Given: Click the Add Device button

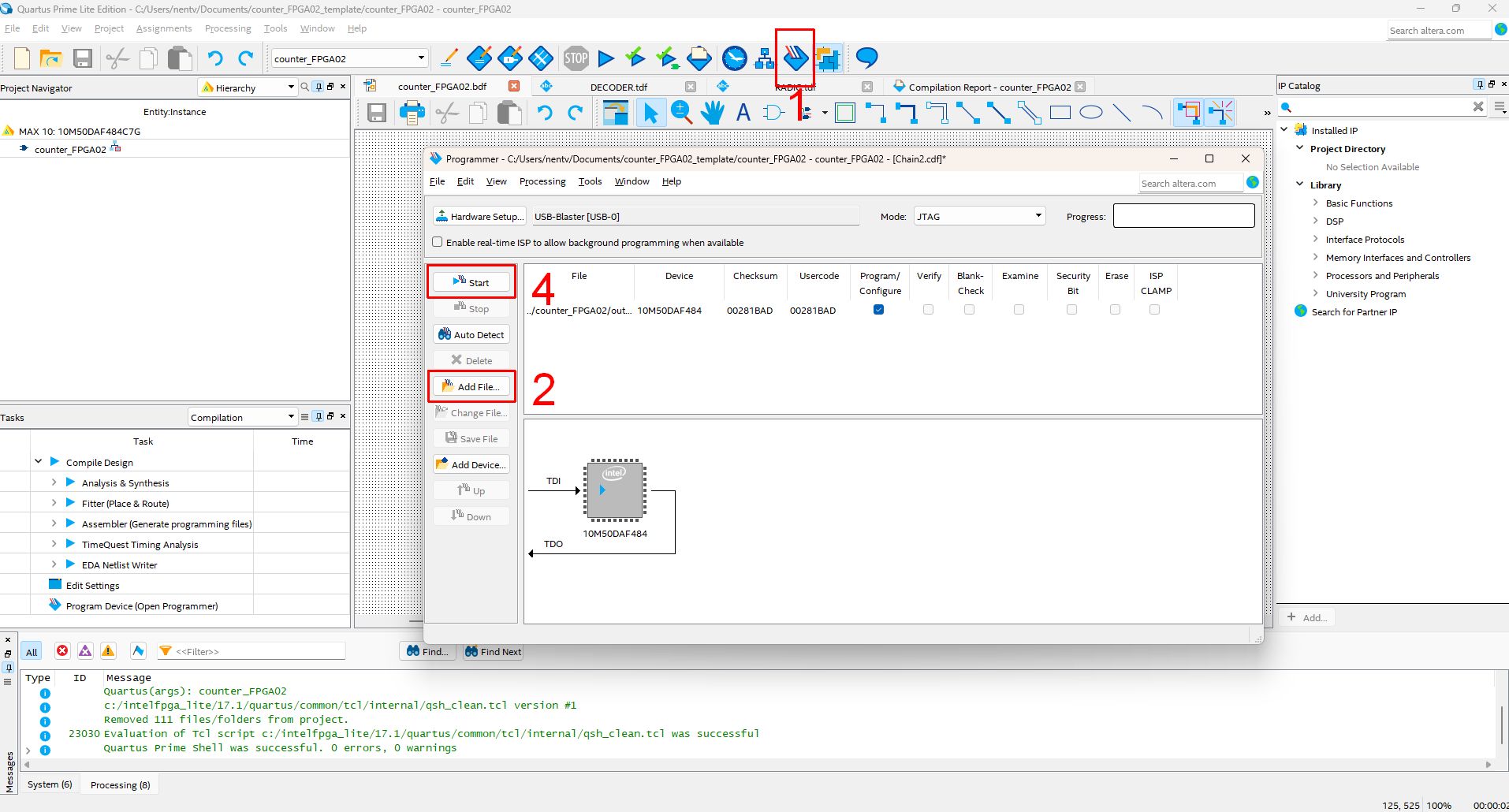Looking at the screenshot, I should click(471, 464).
